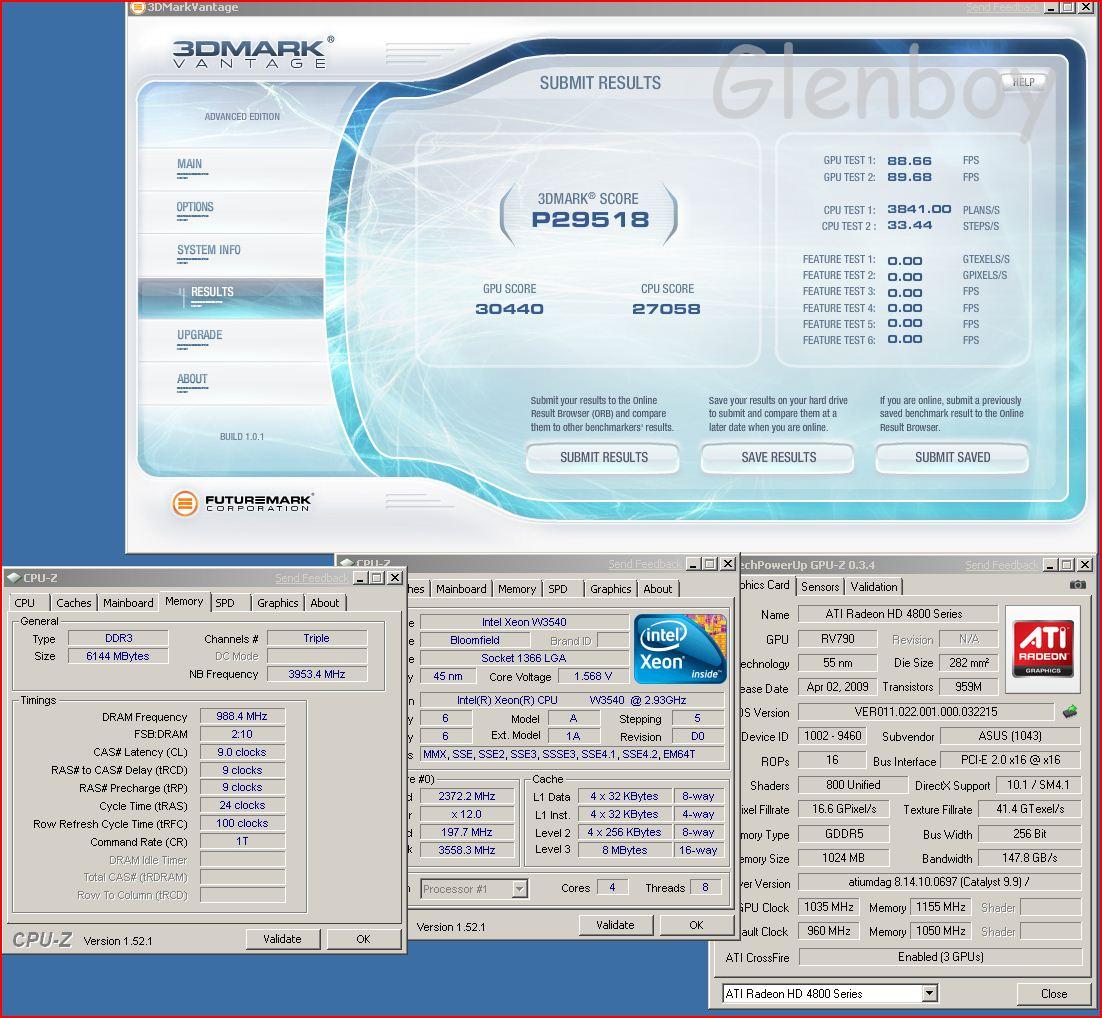
Task: Click the GPU-Z camera screenshot icon
Action: pyautogui.click(x=1077, y=585)
